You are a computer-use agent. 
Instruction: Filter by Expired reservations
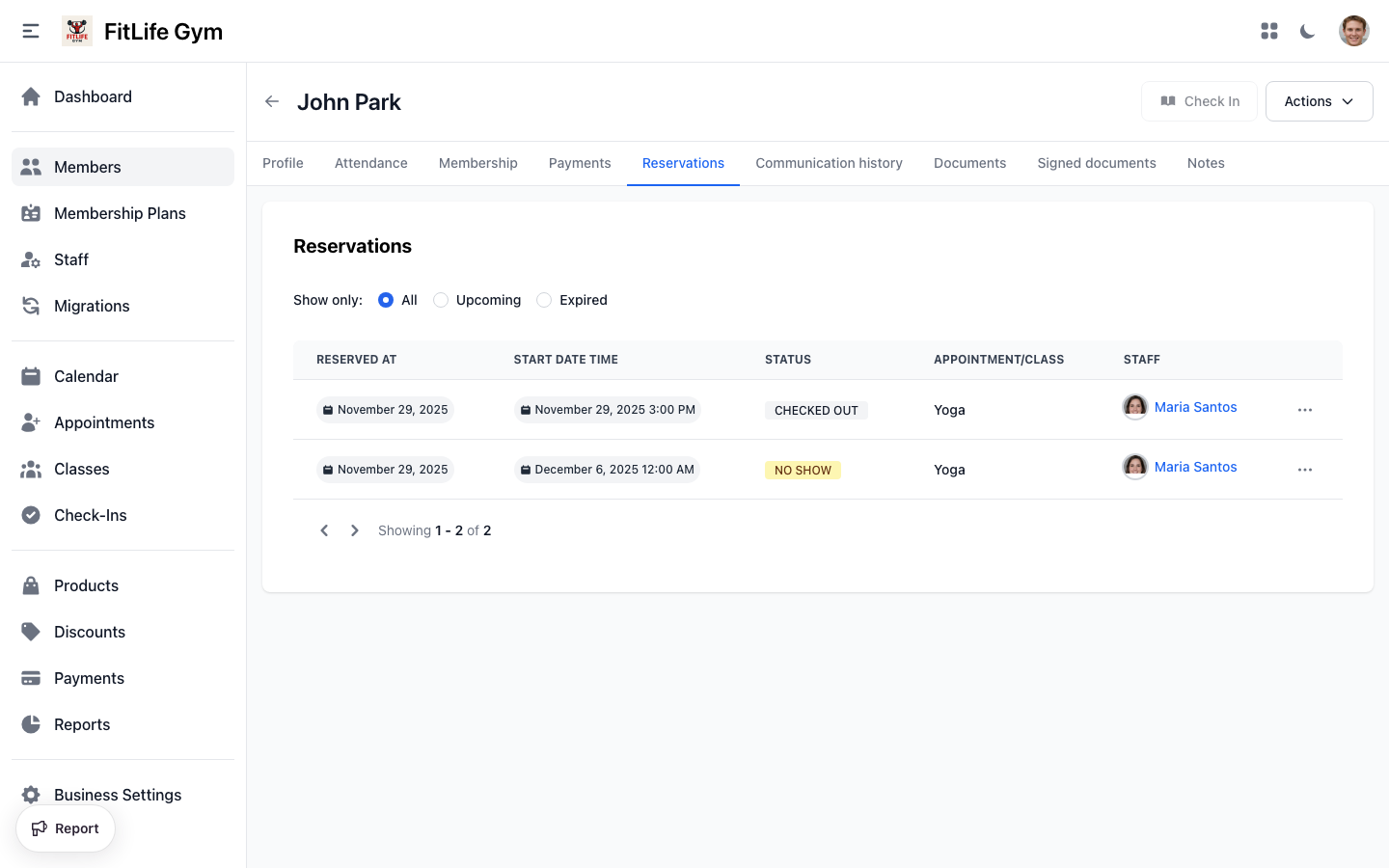[x=543, y=300]
